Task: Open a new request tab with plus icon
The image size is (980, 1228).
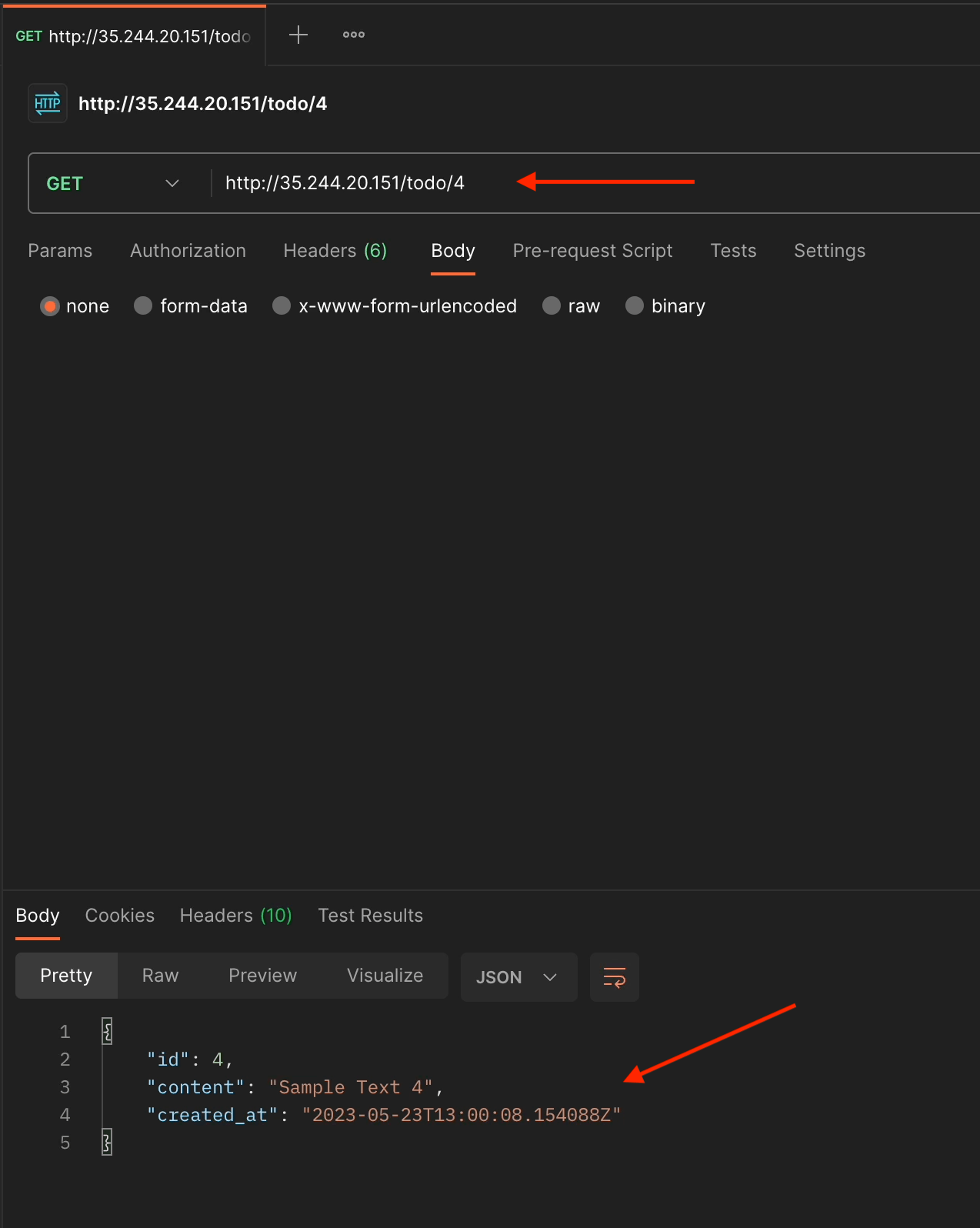Action: [x=298, y=35]
